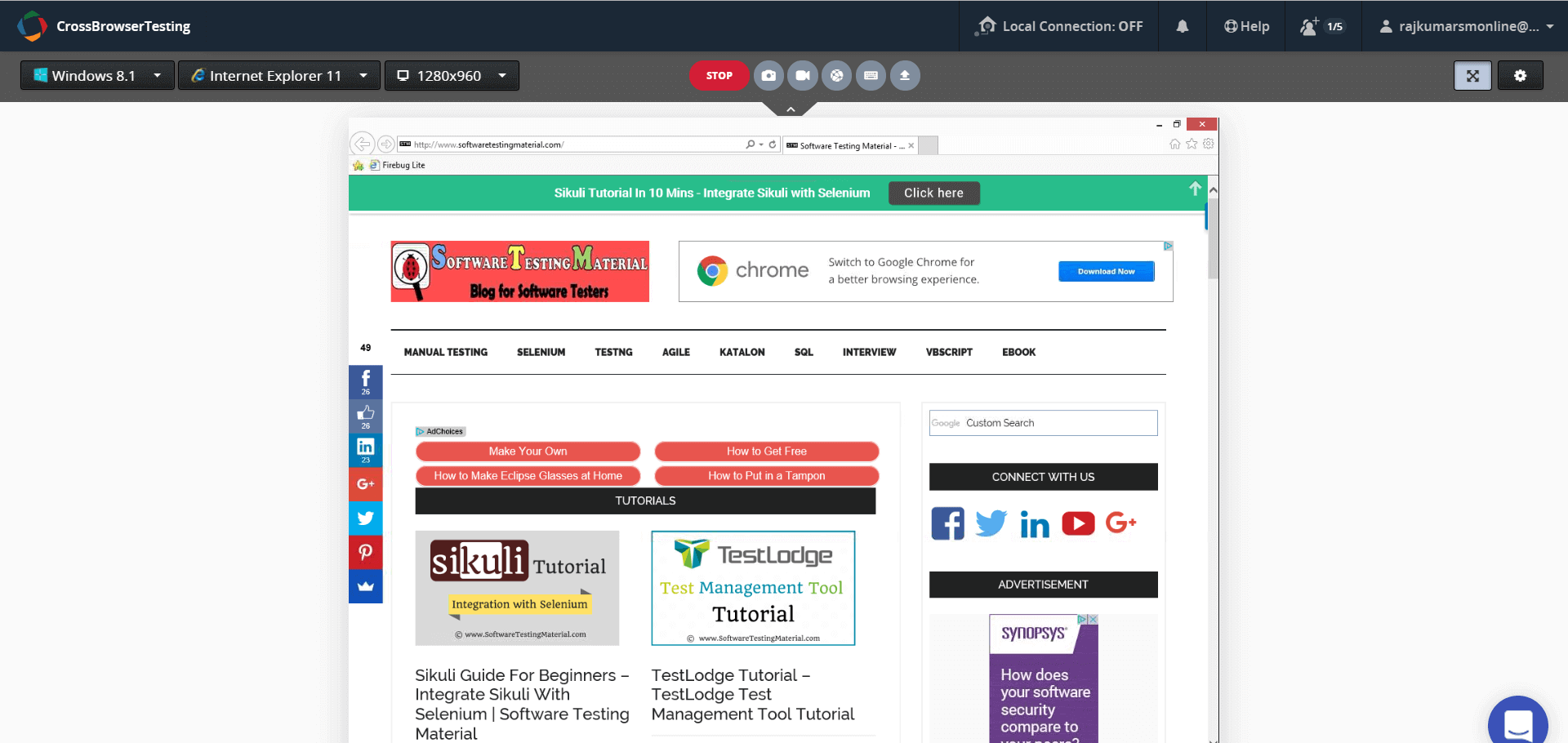Click the thumbs-up like icon in side bar
1568x743 pixels.
(x=365, y=416)
